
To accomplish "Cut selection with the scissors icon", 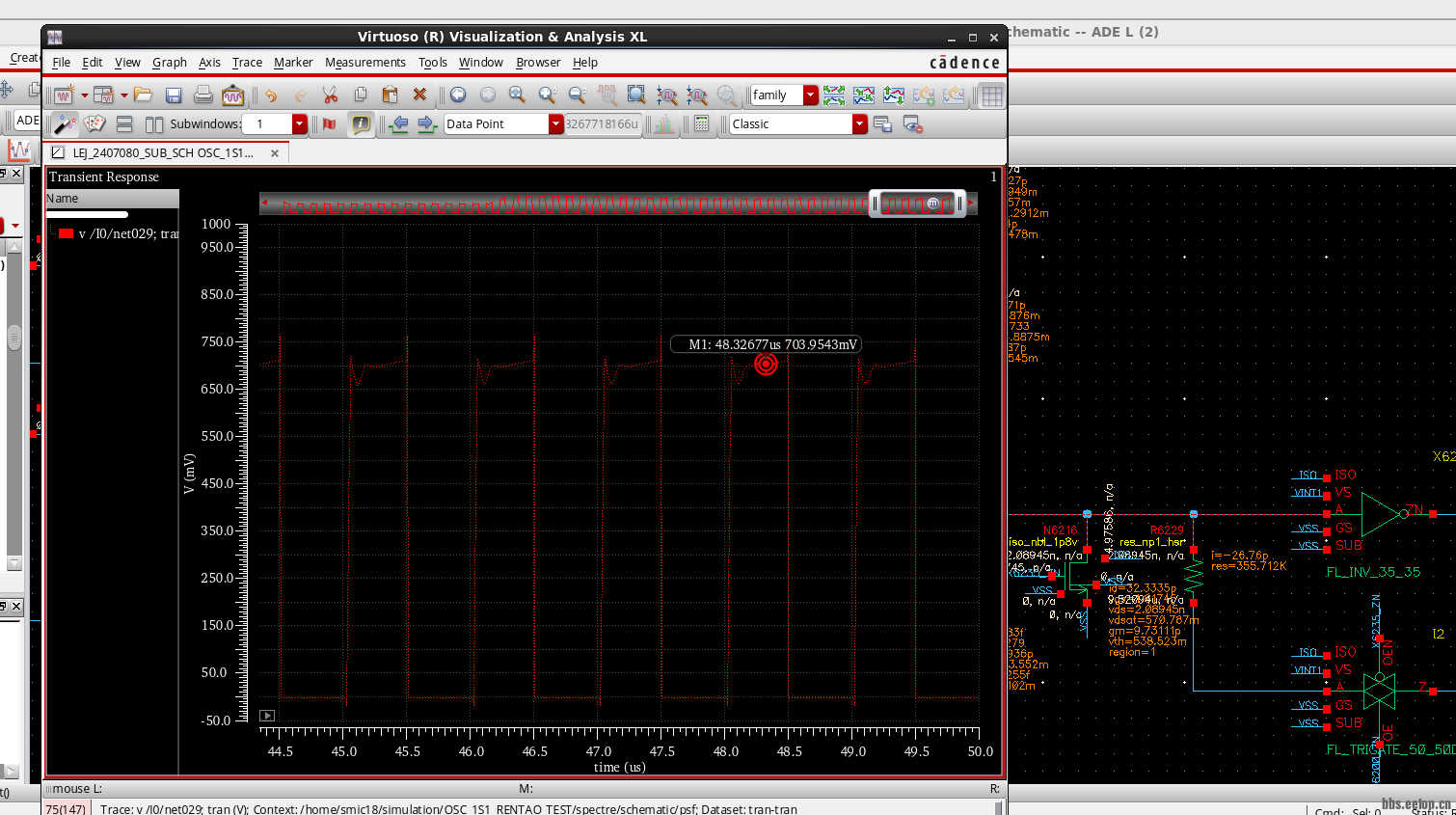I will pyautogui.click(x=330, y=95).
